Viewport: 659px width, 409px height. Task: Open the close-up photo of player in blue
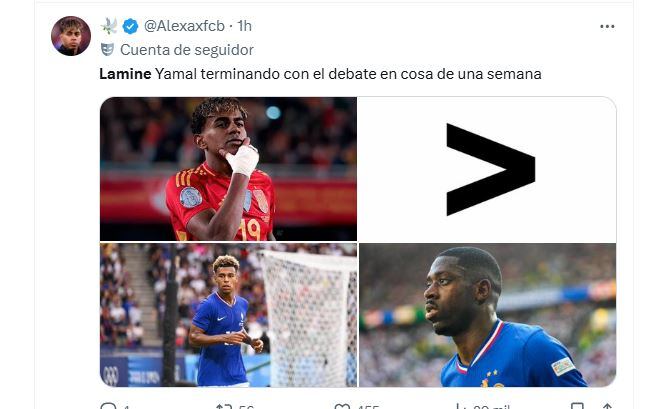[488, 315]
